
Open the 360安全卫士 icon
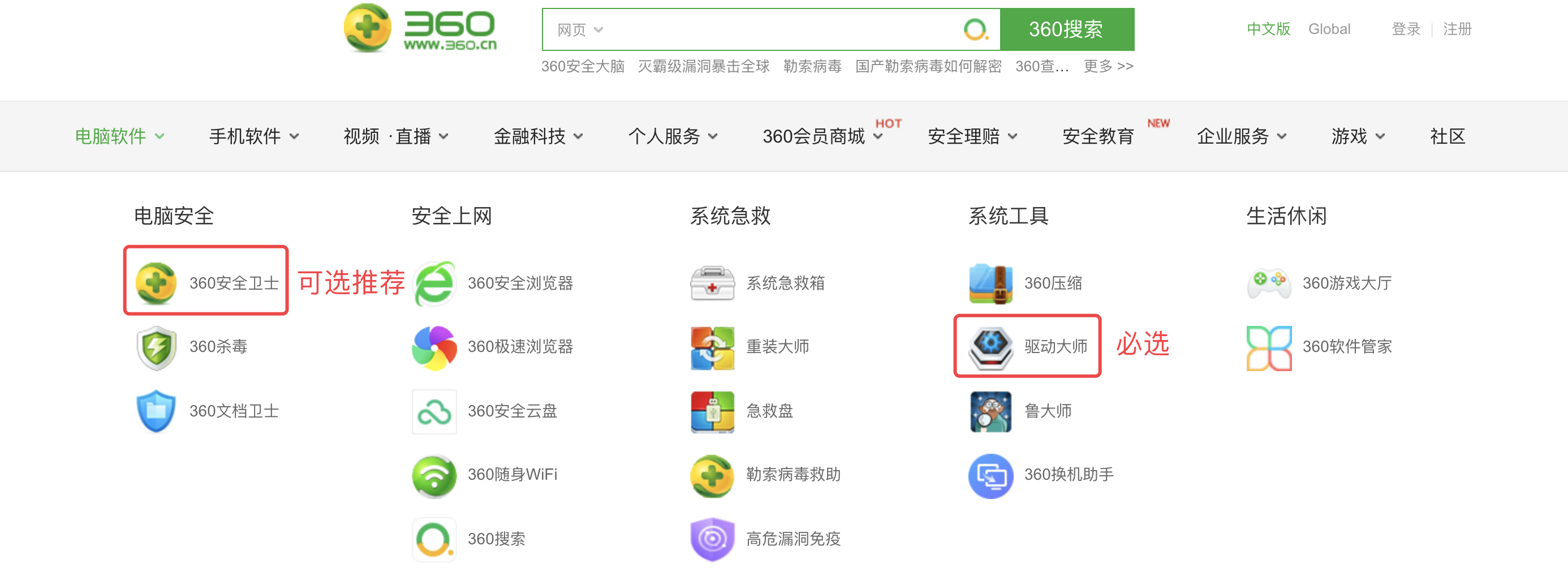[x=156, y=283]
